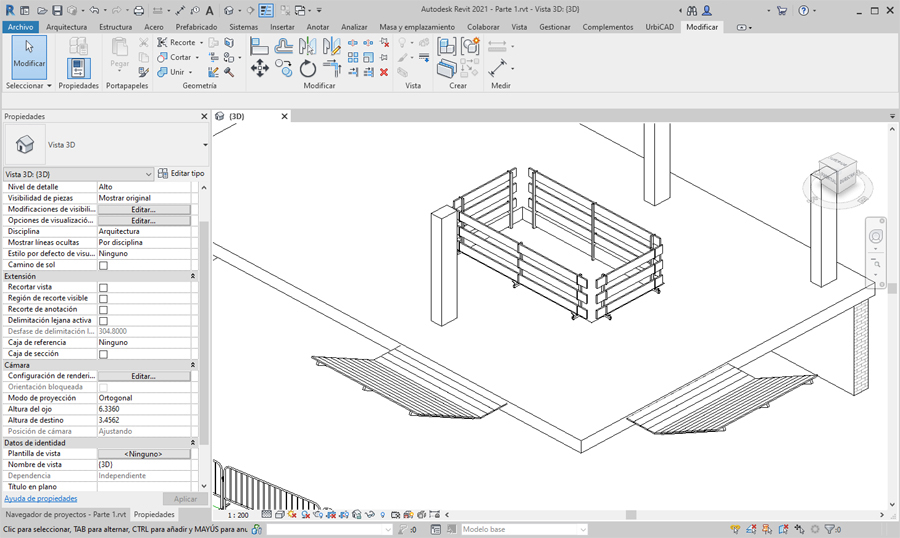Screen dimensions: 900x538
Task: Click the Move tool in the Modificar panel
Action: click(259, 68)
